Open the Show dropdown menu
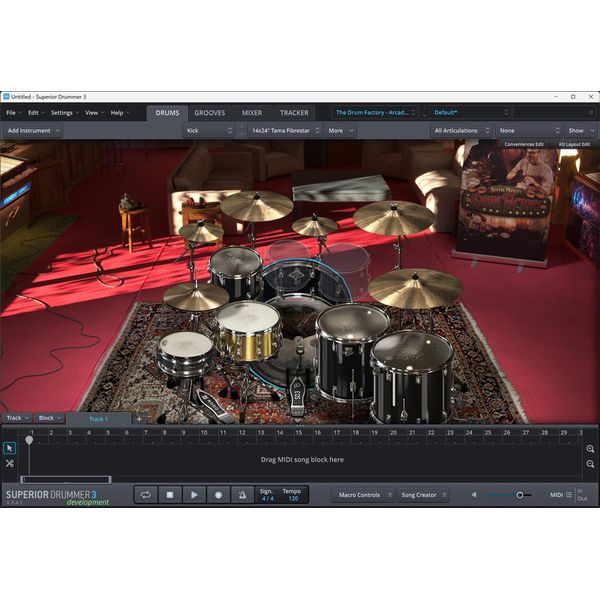 580,130
